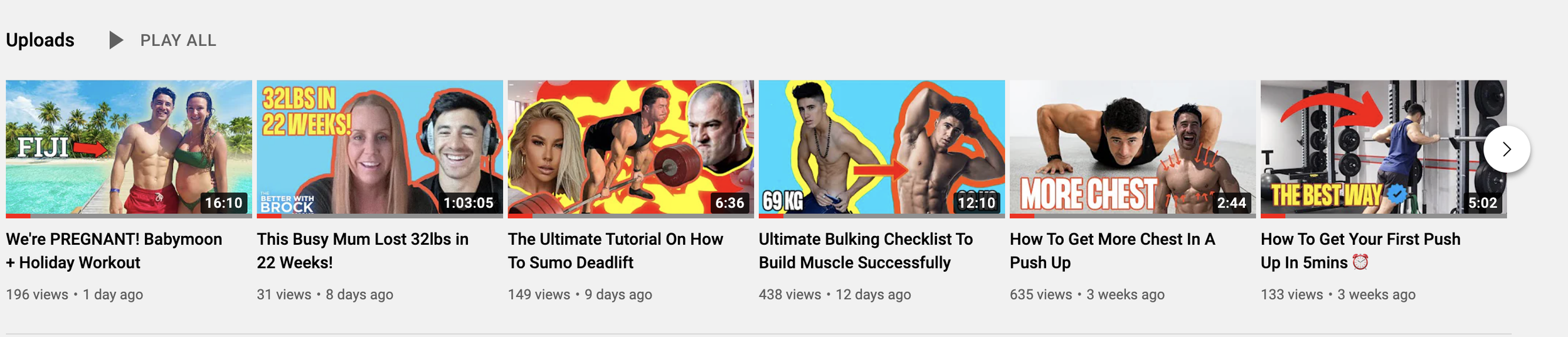The width and height of the screenshot is (1568, 337).
Task: Click the next carousel arrow button
Action: click(x=1507, y=149)
